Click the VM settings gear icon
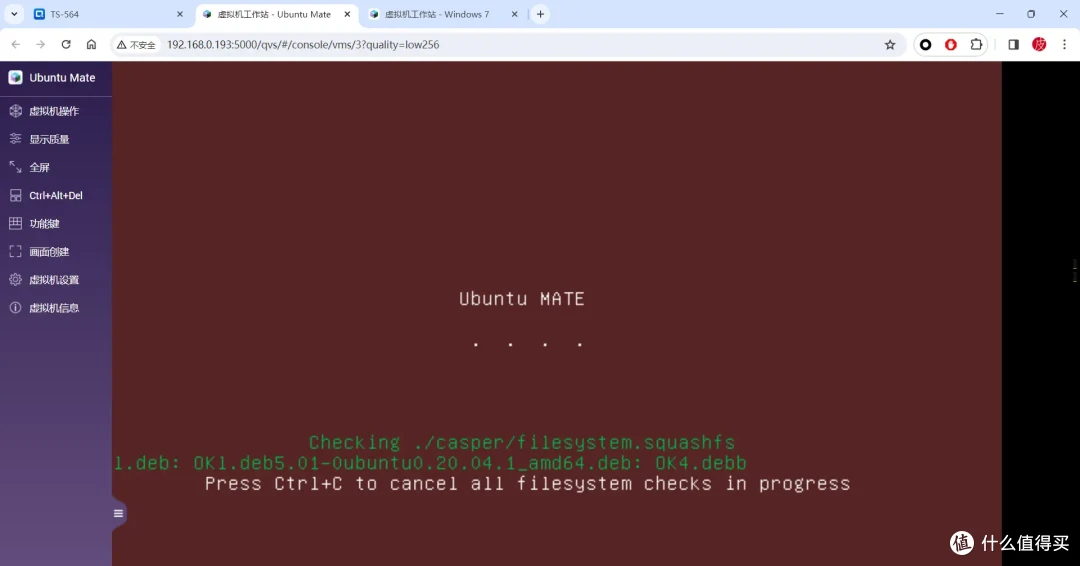Viewport: 1080px width, 566px height. click(15, 280)
